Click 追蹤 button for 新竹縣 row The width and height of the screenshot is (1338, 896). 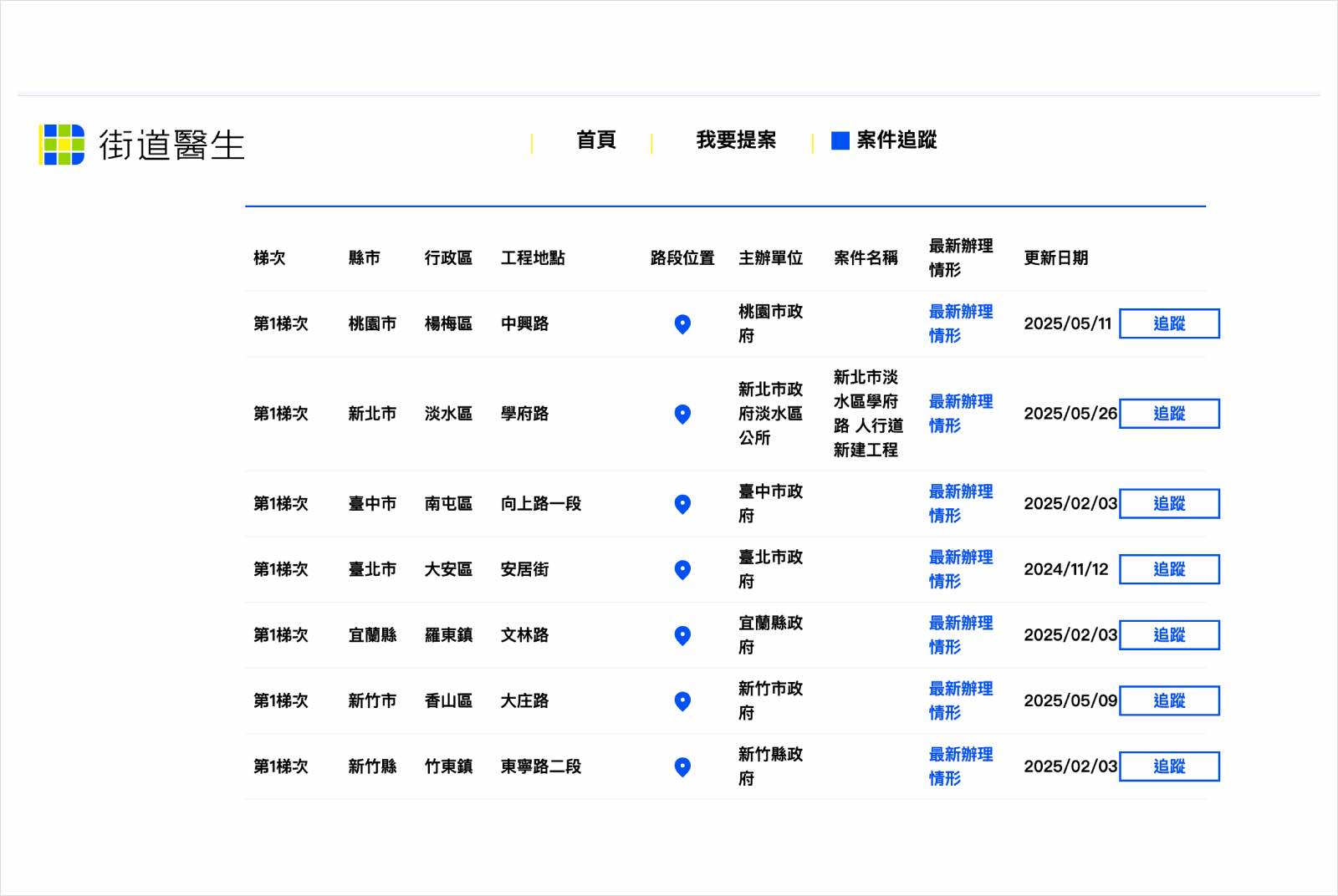tap(1169, 766)
